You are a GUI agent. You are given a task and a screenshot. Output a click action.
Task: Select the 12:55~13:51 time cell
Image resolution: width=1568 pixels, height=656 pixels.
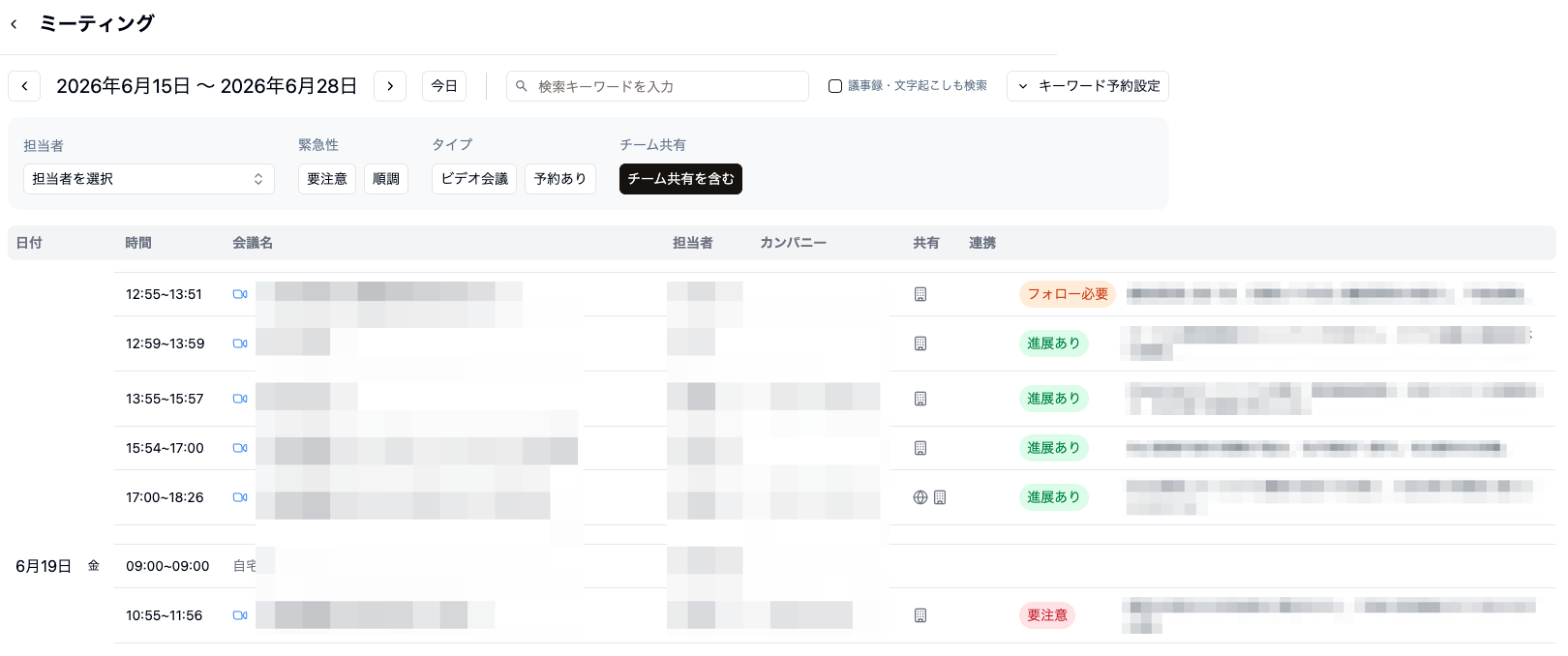(x=164, y=294)
